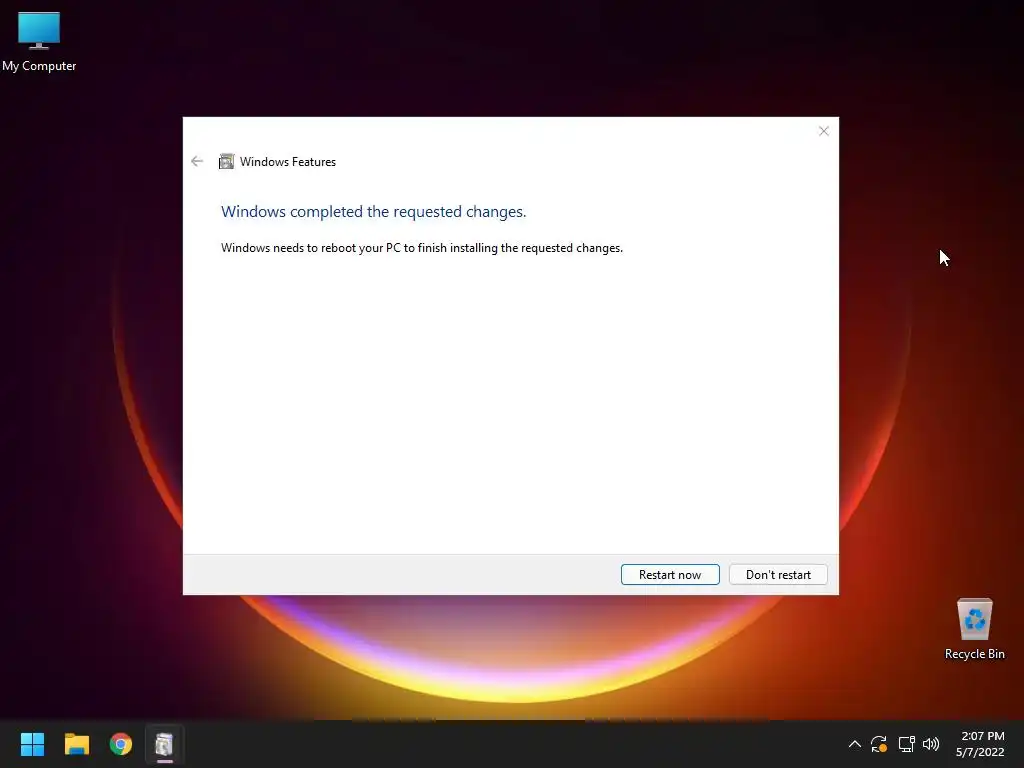This screenshot has width=1024, height=768.
Task: Click the Windows Features title icon
Action: click(226, 161)
